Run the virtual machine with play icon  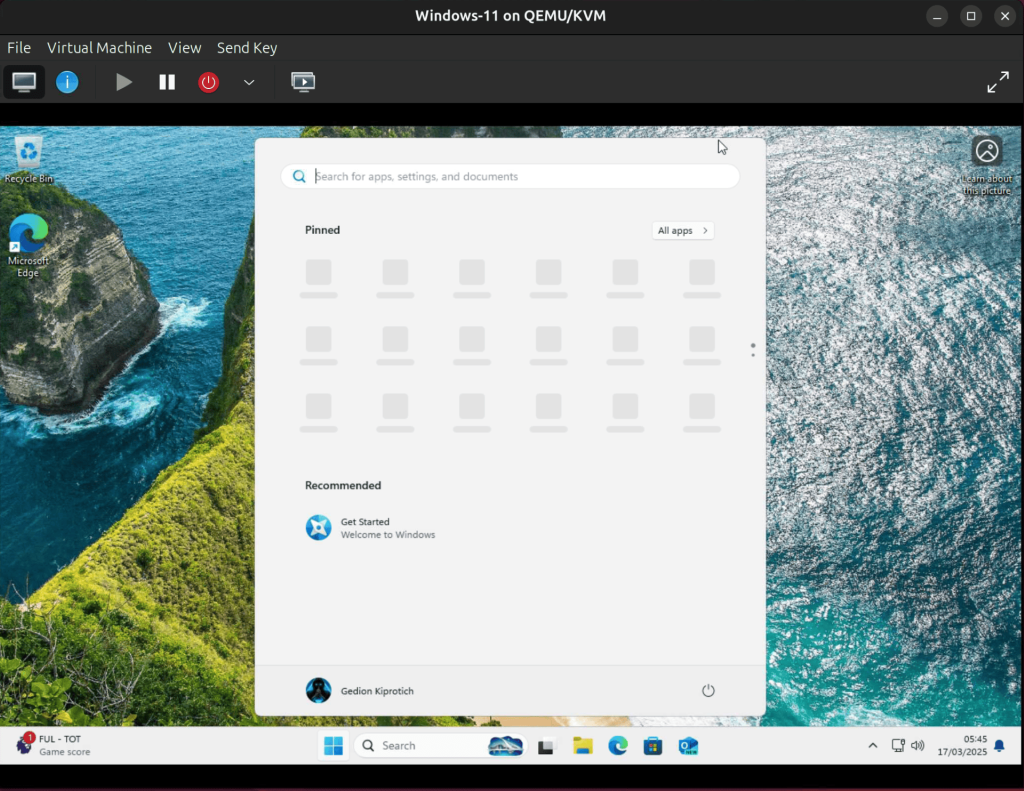pyautogui.click(x=123, y=82)
